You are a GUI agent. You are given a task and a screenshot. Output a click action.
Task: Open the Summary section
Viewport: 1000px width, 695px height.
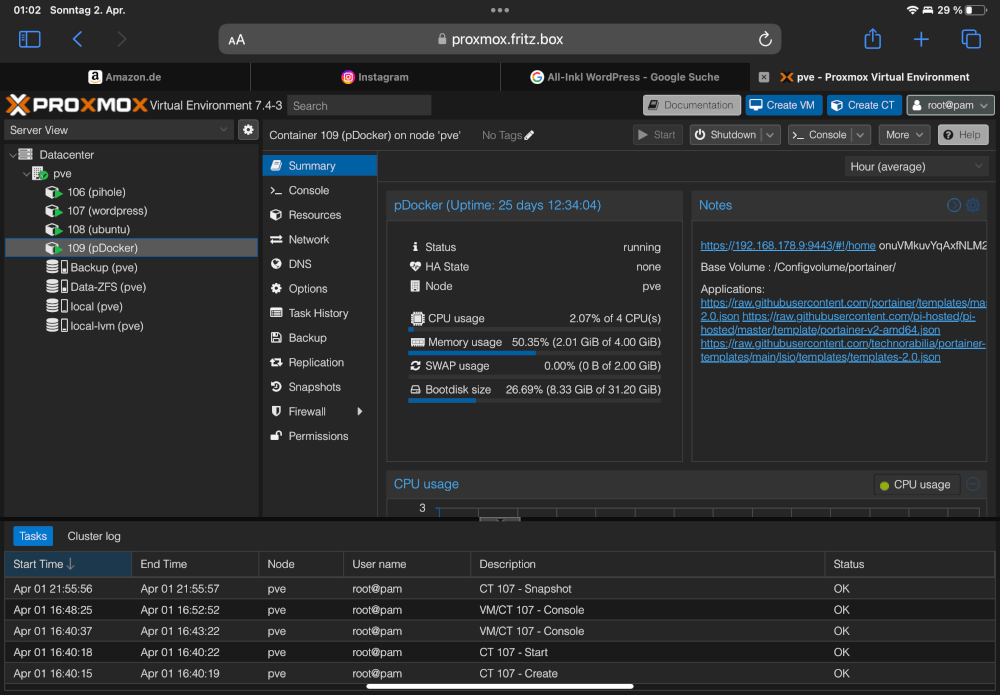click(x=320, y=166)
